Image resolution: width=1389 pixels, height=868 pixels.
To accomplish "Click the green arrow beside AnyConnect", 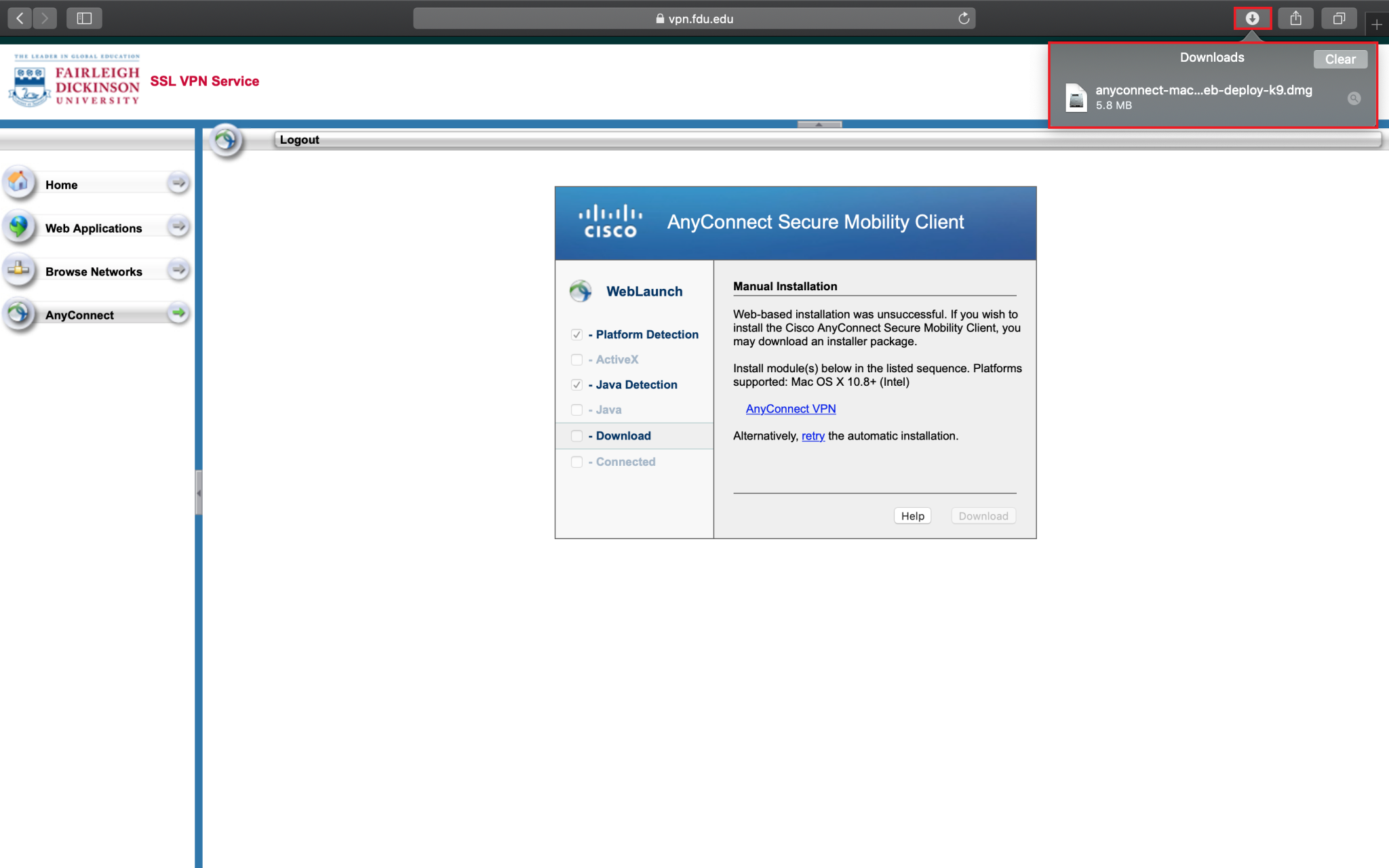I will coord(178,313).
